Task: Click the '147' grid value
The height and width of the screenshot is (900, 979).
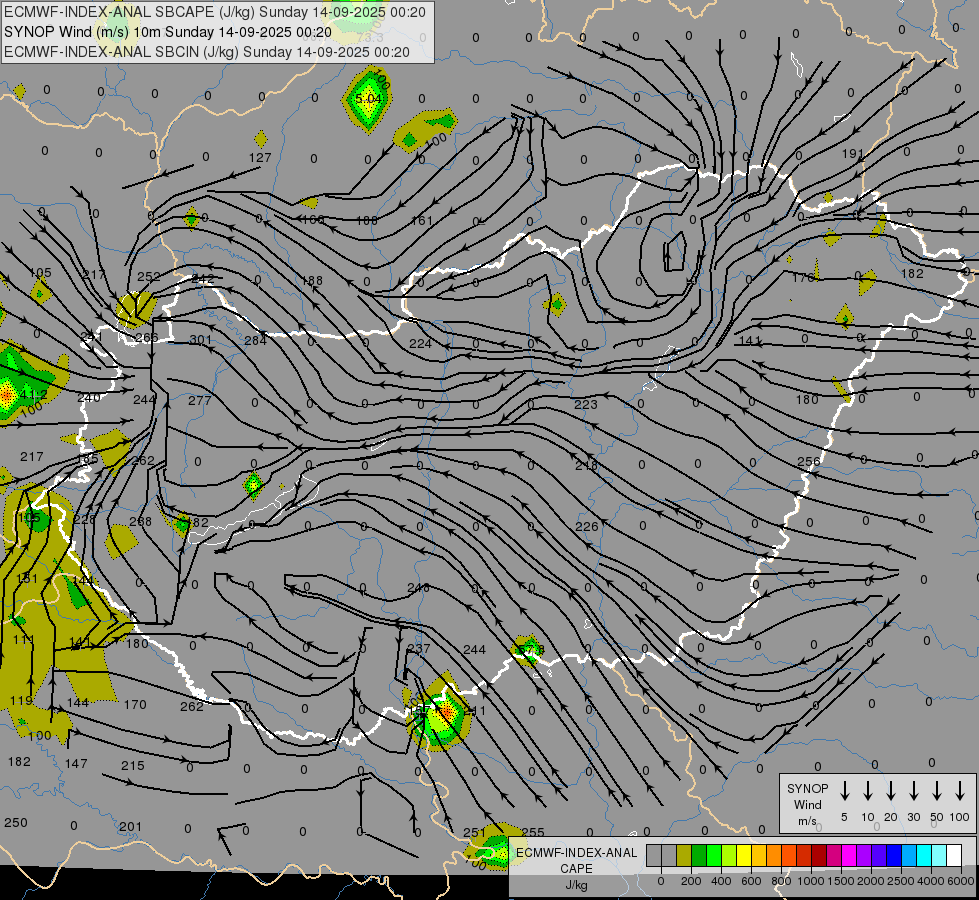Action: [76, 763]
